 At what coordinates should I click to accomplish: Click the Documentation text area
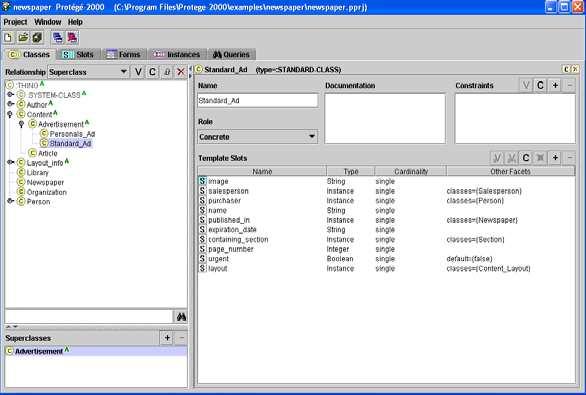(x=385, y=118)
